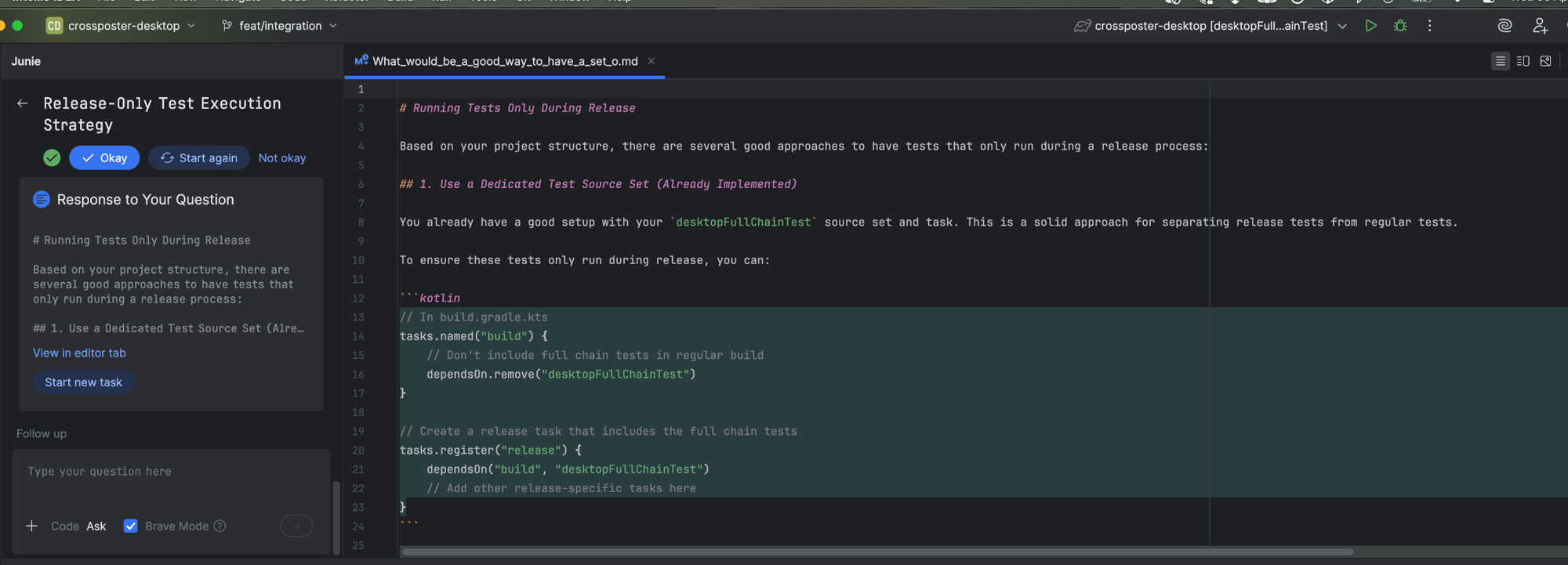This screenshot has width=1568, height=565.
Task: Select Code mode
Action: (65, 526)
